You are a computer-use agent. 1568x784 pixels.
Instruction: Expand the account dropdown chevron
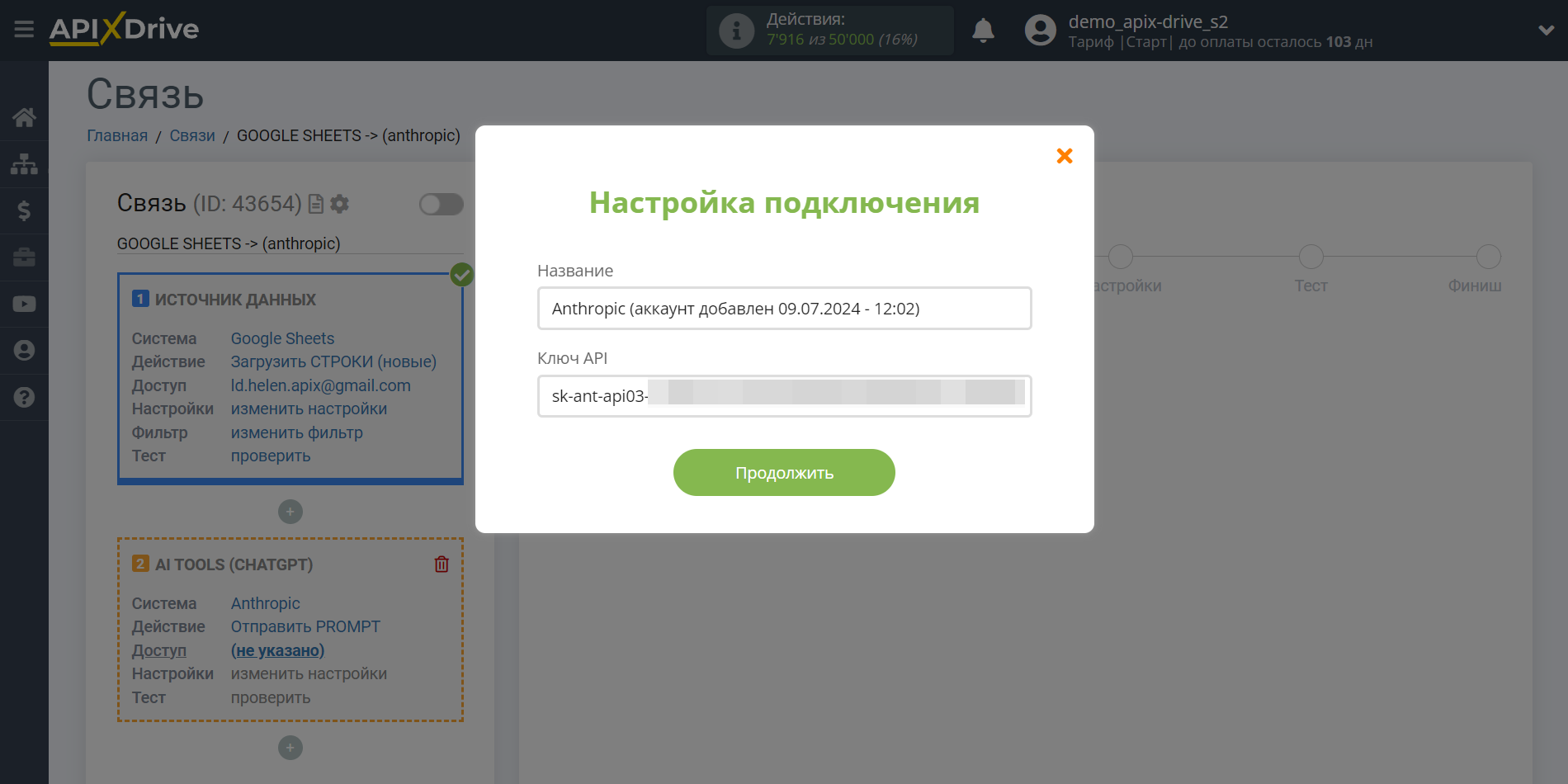[1546, 31]
